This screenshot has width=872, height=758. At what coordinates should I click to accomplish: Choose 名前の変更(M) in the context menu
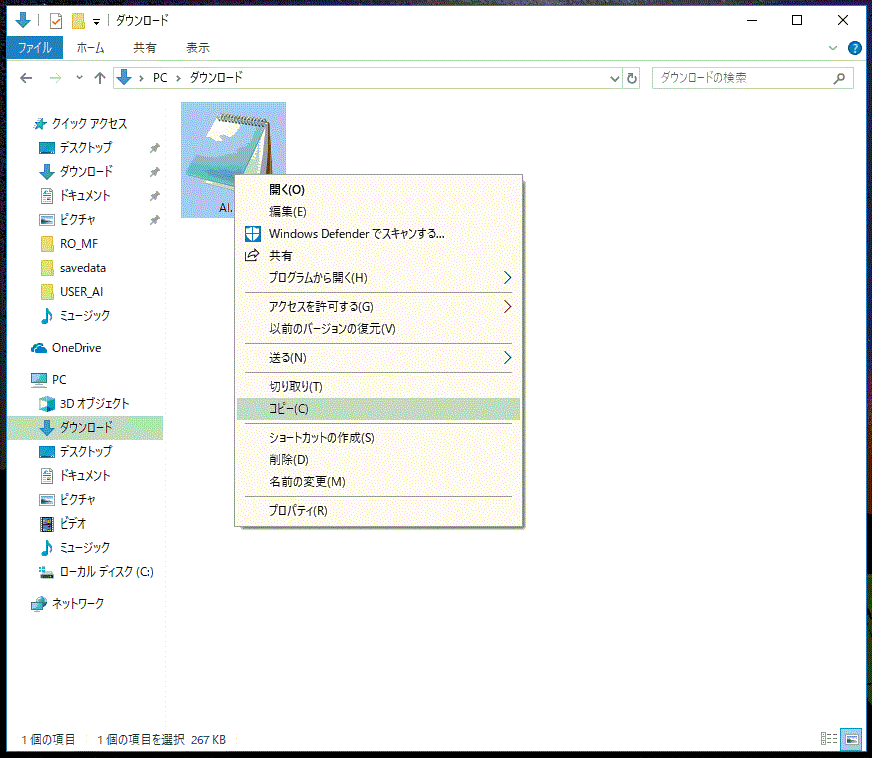point(378,482)
